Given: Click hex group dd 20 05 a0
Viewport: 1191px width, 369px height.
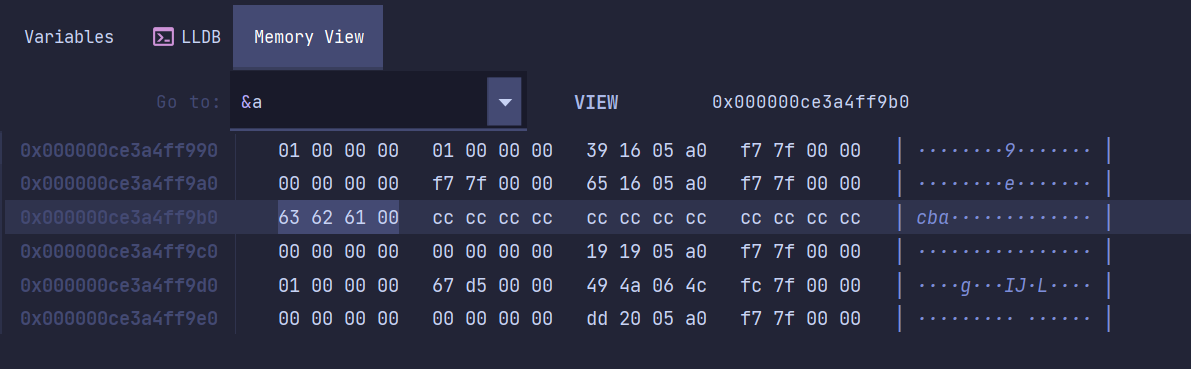Looking at the screenshot, I should point(646,318).
